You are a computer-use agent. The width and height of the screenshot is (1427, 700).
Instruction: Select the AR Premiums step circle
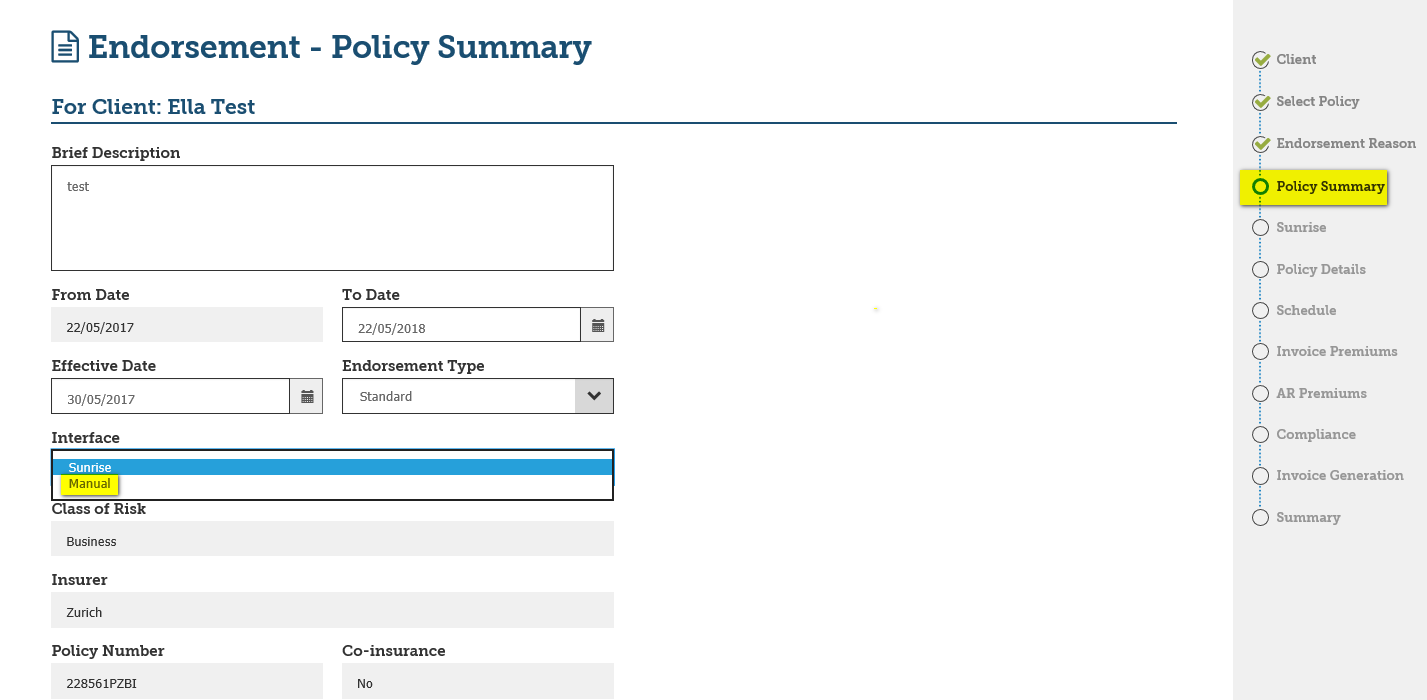tap(1260, 393)
